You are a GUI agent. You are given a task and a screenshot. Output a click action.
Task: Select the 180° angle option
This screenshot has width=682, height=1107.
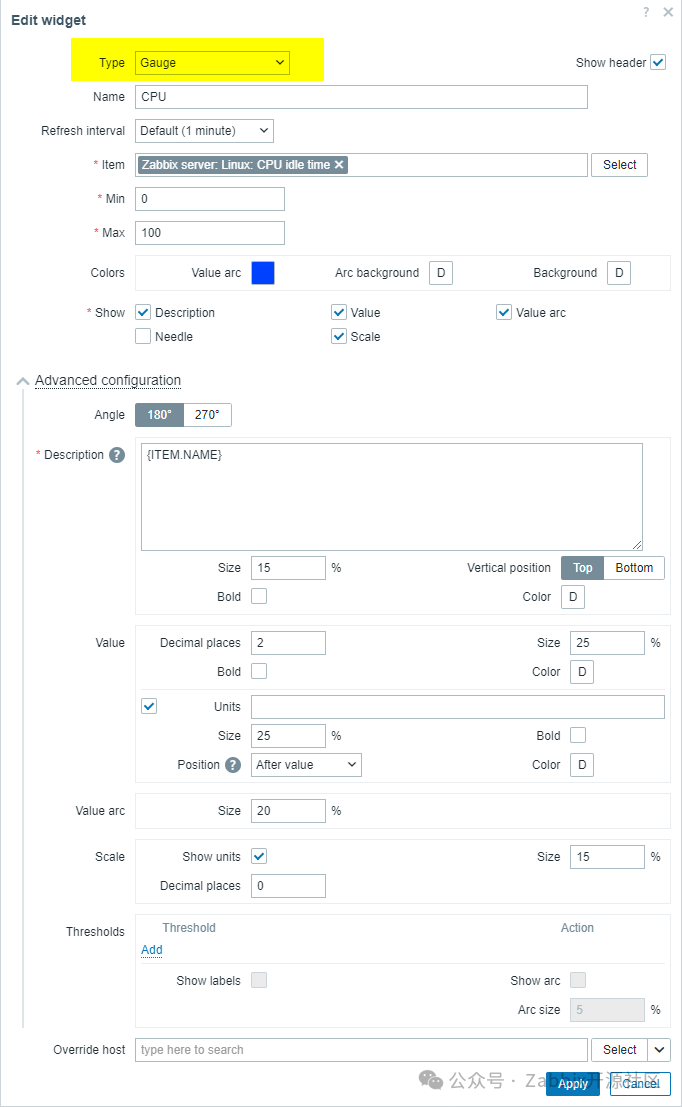tap(160, 414)
